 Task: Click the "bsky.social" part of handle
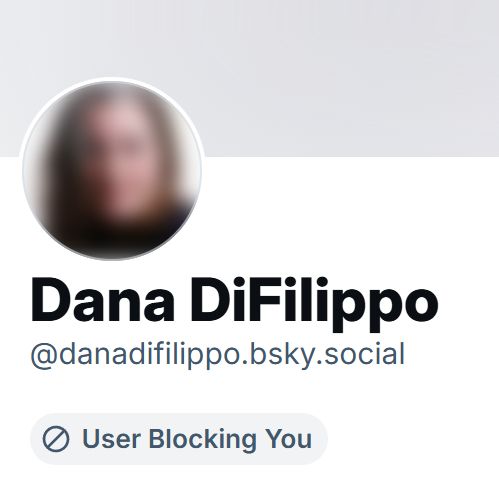(327, 355)
